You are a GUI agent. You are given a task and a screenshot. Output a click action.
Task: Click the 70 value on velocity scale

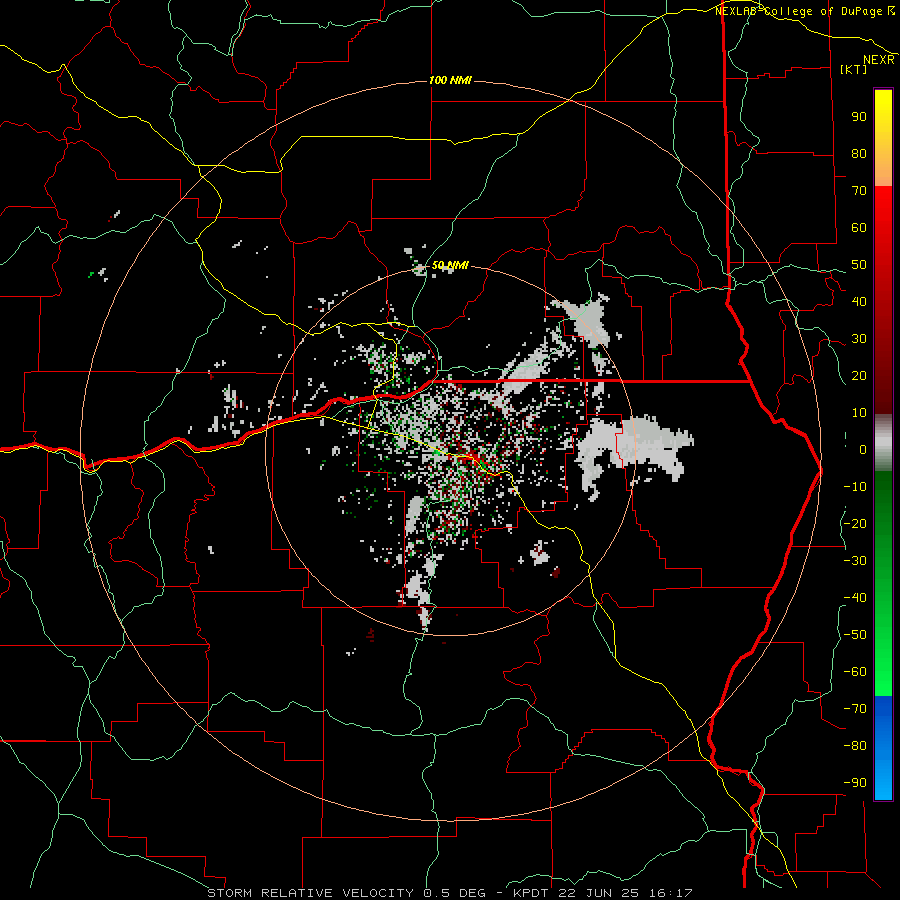(859, 191)
